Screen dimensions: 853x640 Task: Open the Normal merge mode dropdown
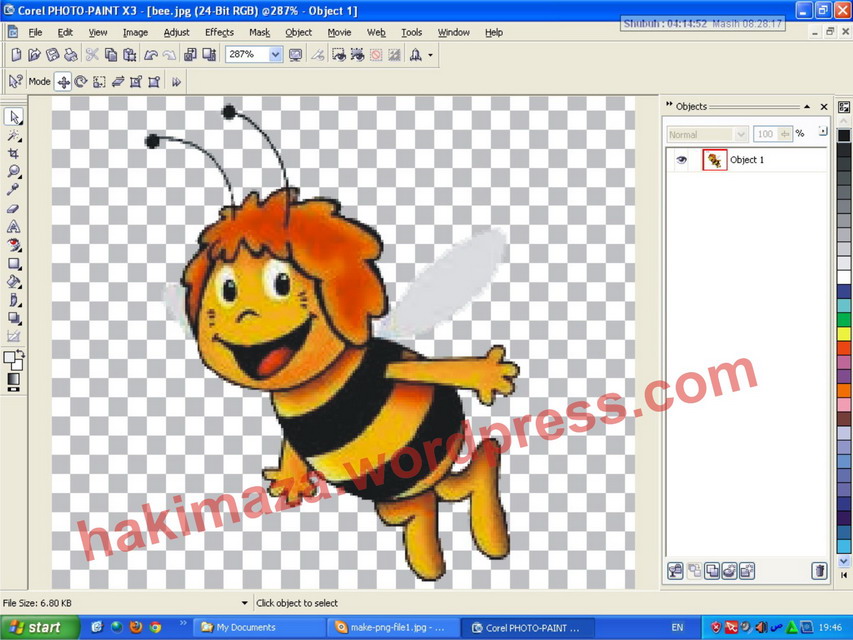point(740,134)
